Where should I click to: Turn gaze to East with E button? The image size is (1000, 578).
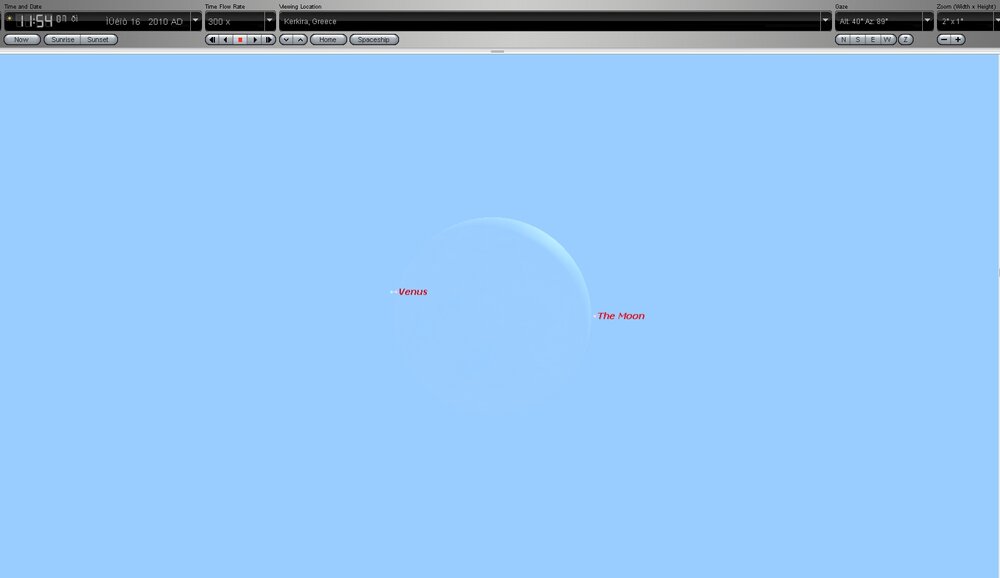873,40
